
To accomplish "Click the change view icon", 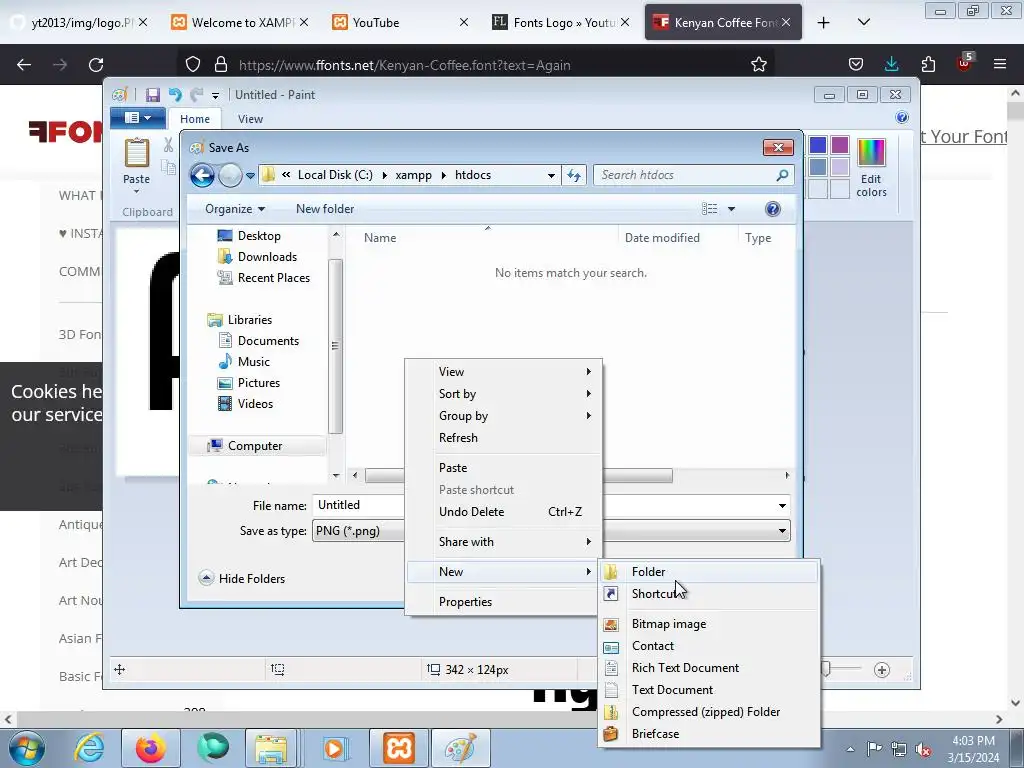I will tap(709, 209).
